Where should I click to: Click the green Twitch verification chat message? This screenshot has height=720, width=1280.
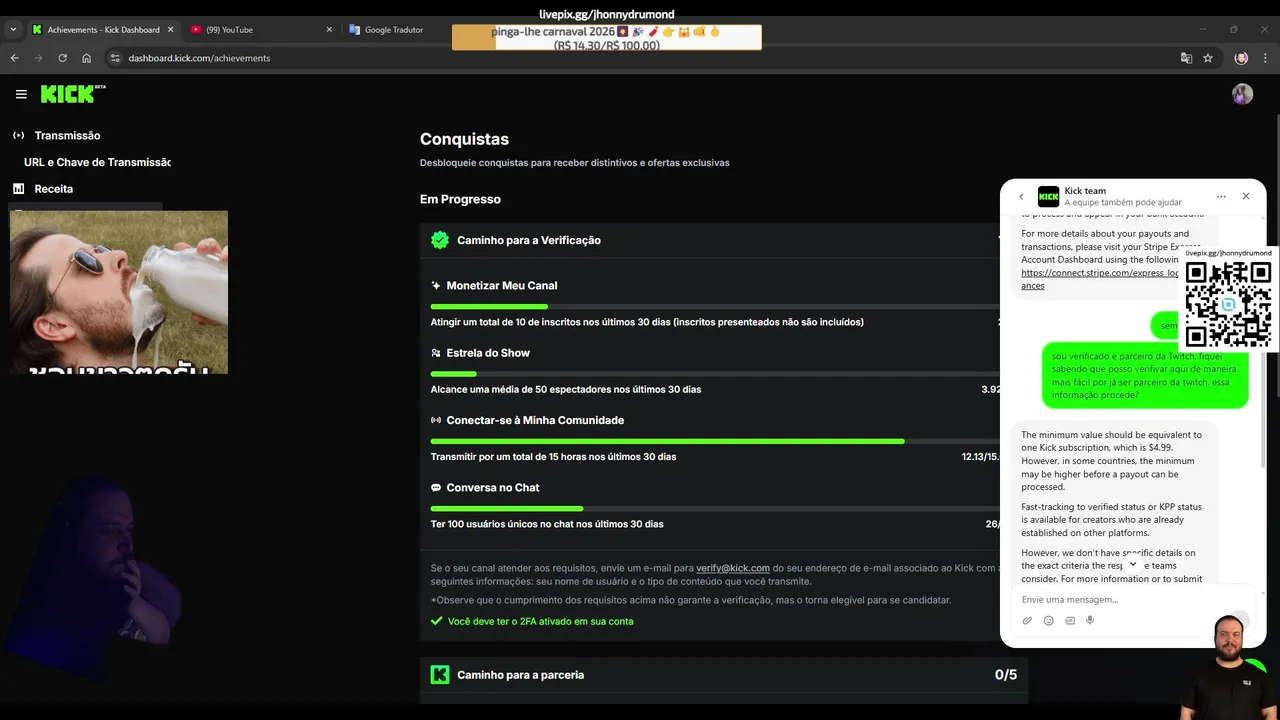[x=1145, y=375]
